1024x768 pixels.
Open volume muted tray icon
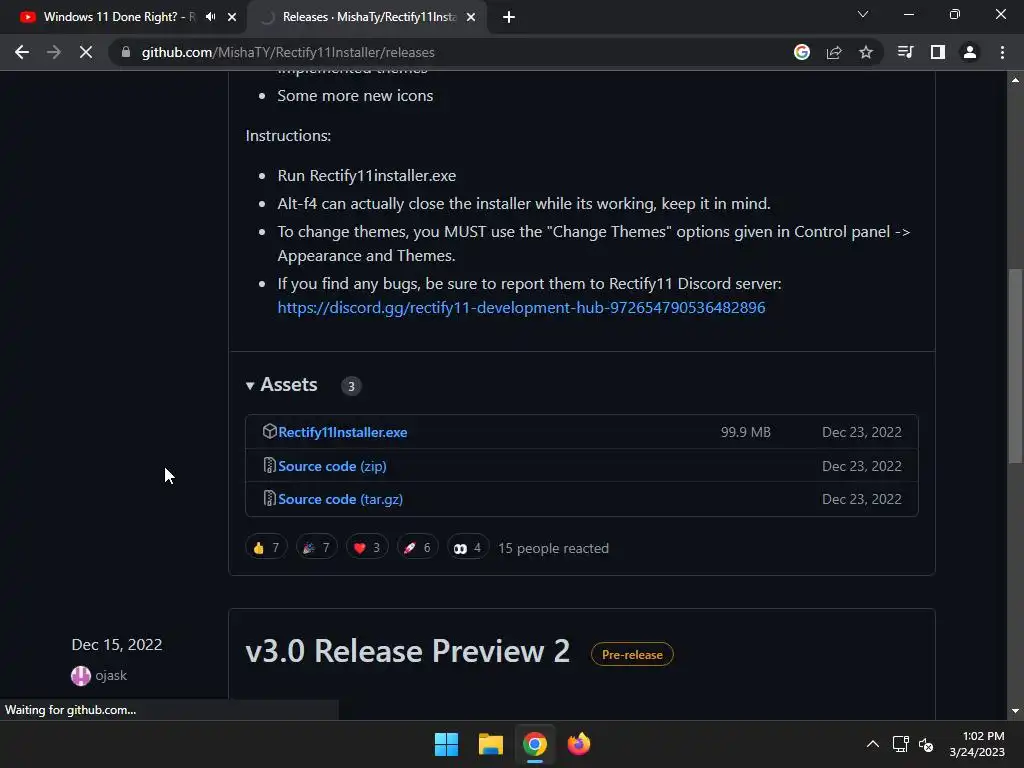pyautogui.click(x=926, y=744)
